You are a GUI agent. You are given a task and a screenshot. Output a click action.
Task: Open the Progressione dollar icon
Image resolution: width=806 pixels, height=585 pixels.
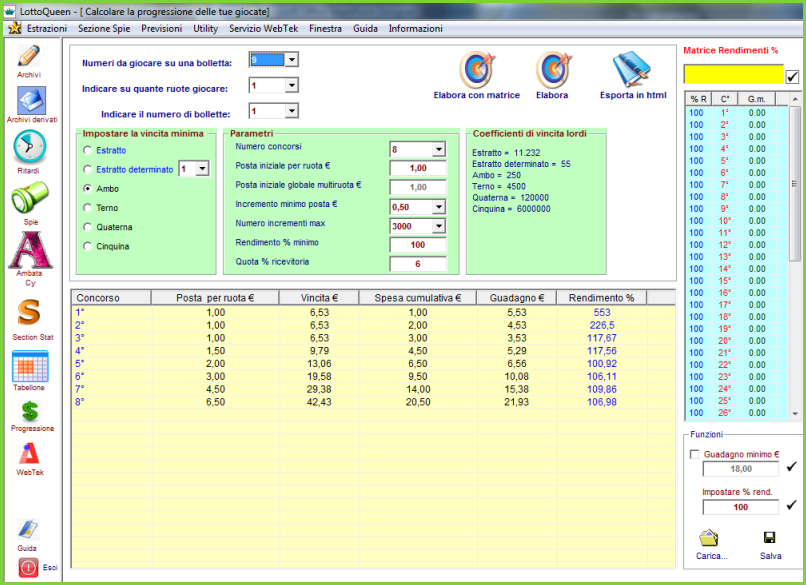coord(30,411)
